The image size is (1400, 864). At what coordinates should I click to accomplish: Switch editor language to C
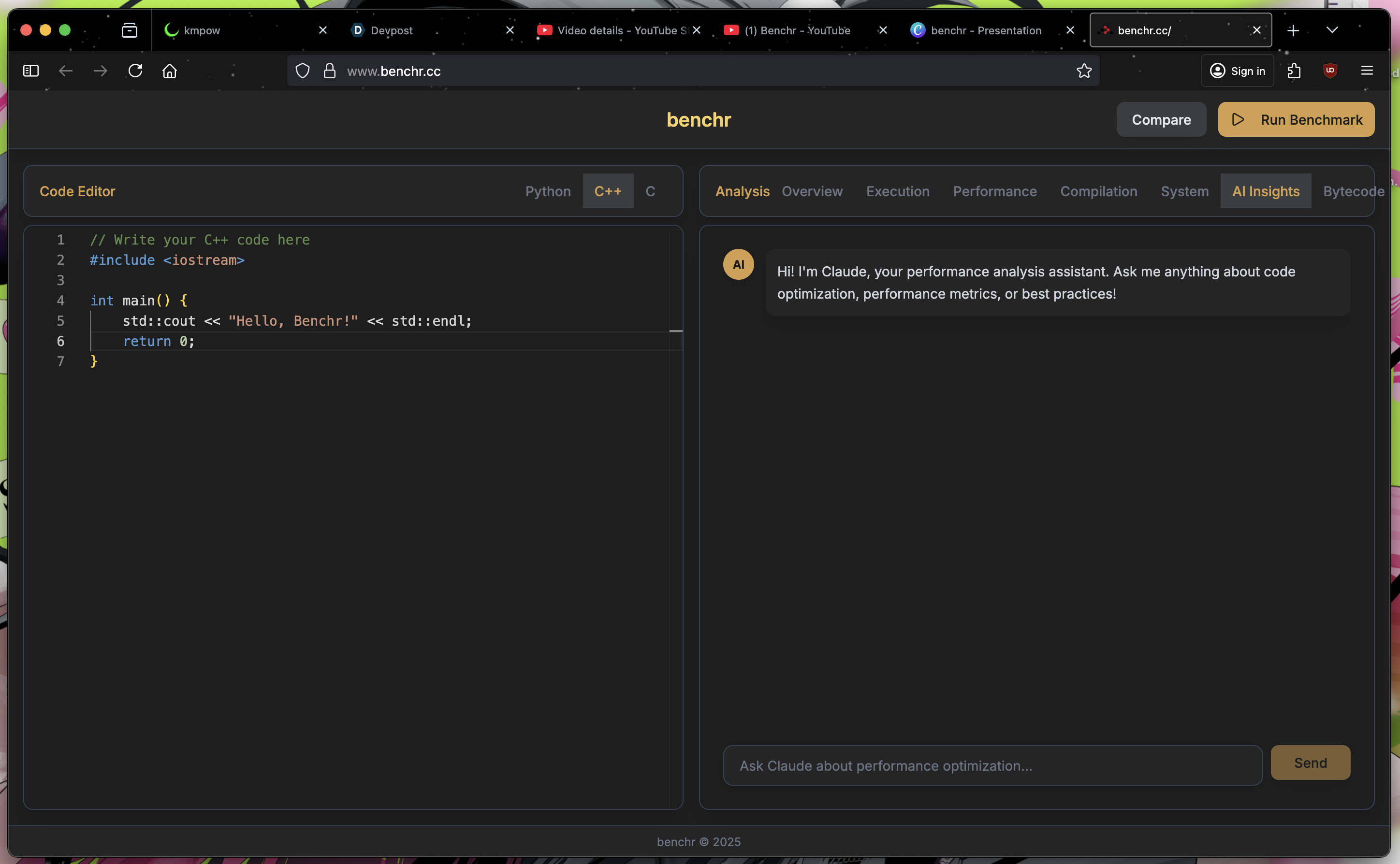(x=650, y=191)
